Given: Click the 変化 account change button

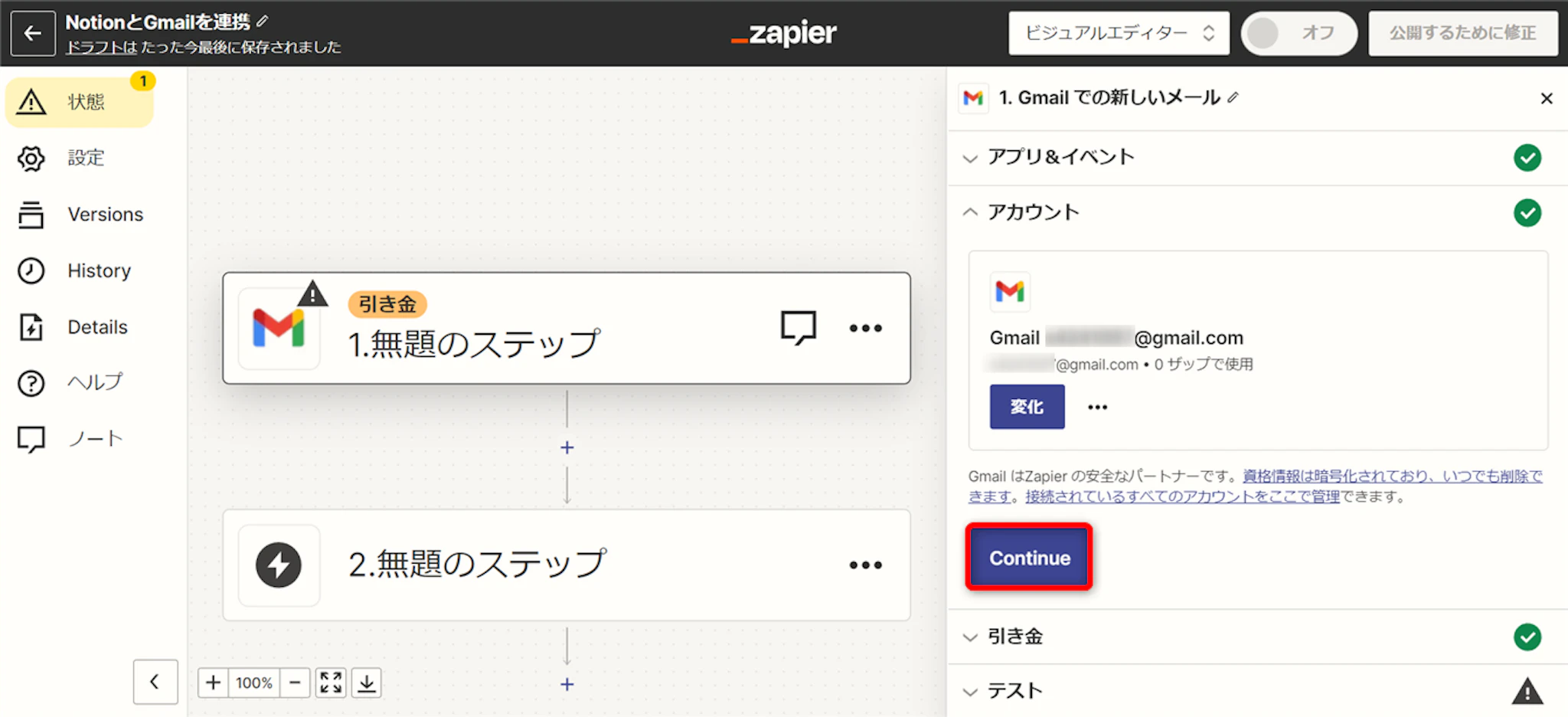Looking at the screenshot, I should coord(1027,407).
